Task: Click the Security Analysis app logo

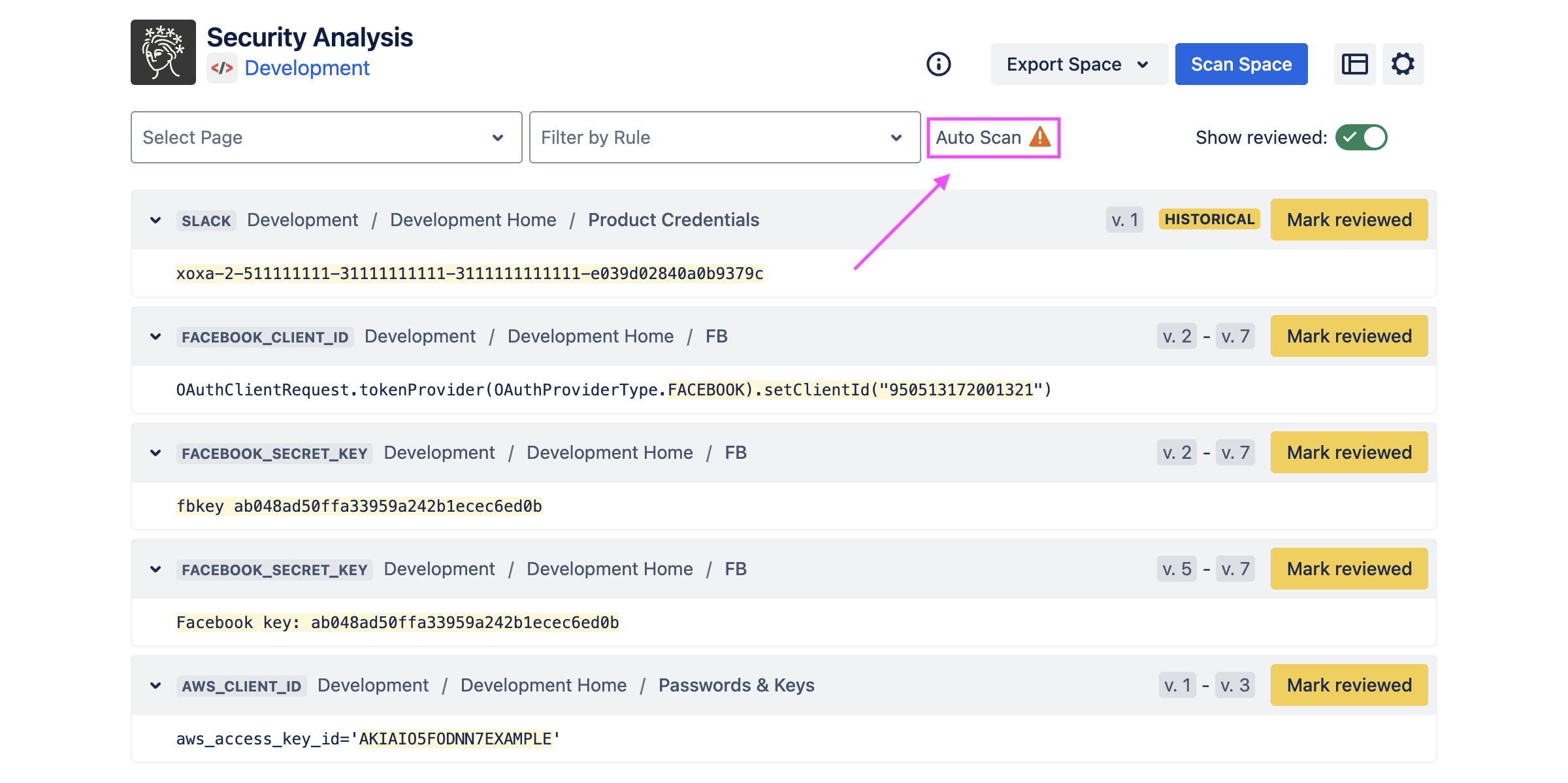Action: pyautogui.click(x=163, y=52)
